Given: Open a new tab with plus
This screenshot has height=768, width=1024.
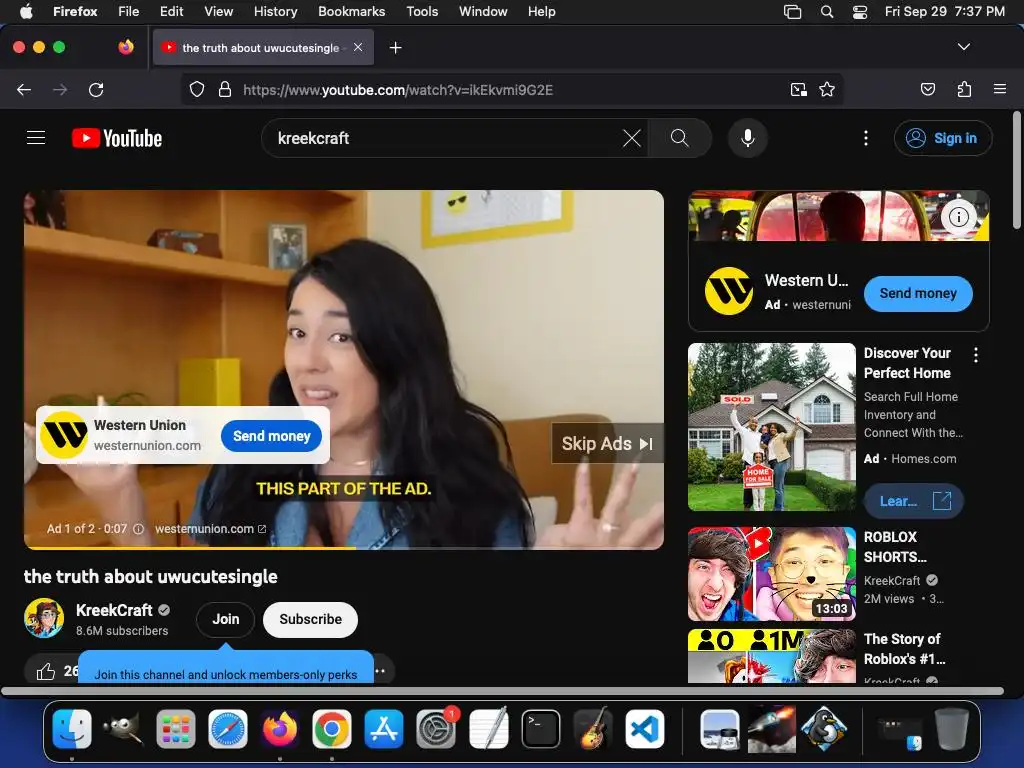Looking at the screenshot, I should [x=395, y=48].
